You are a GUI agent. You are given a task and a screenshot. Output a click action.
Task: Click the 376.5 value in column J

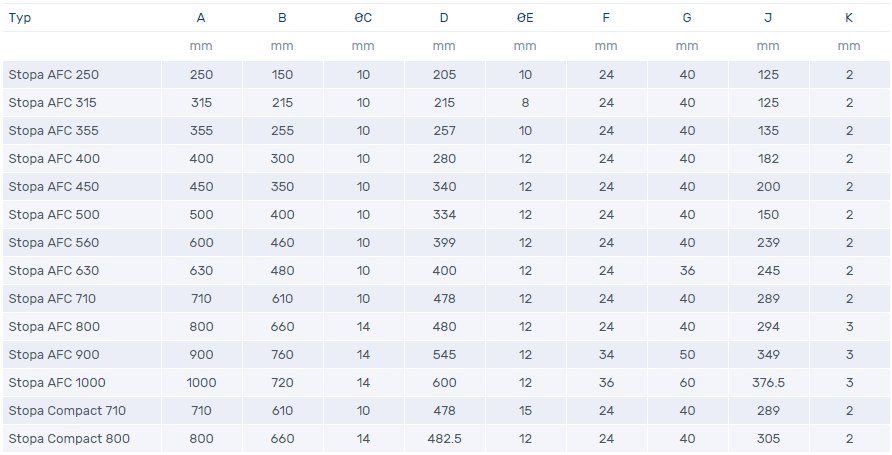click(768, 382)
